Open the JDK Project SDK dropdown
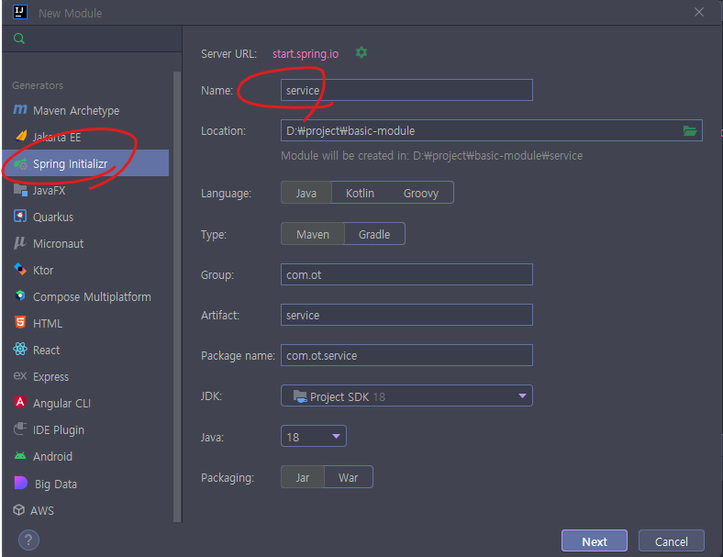 [407, 396]
